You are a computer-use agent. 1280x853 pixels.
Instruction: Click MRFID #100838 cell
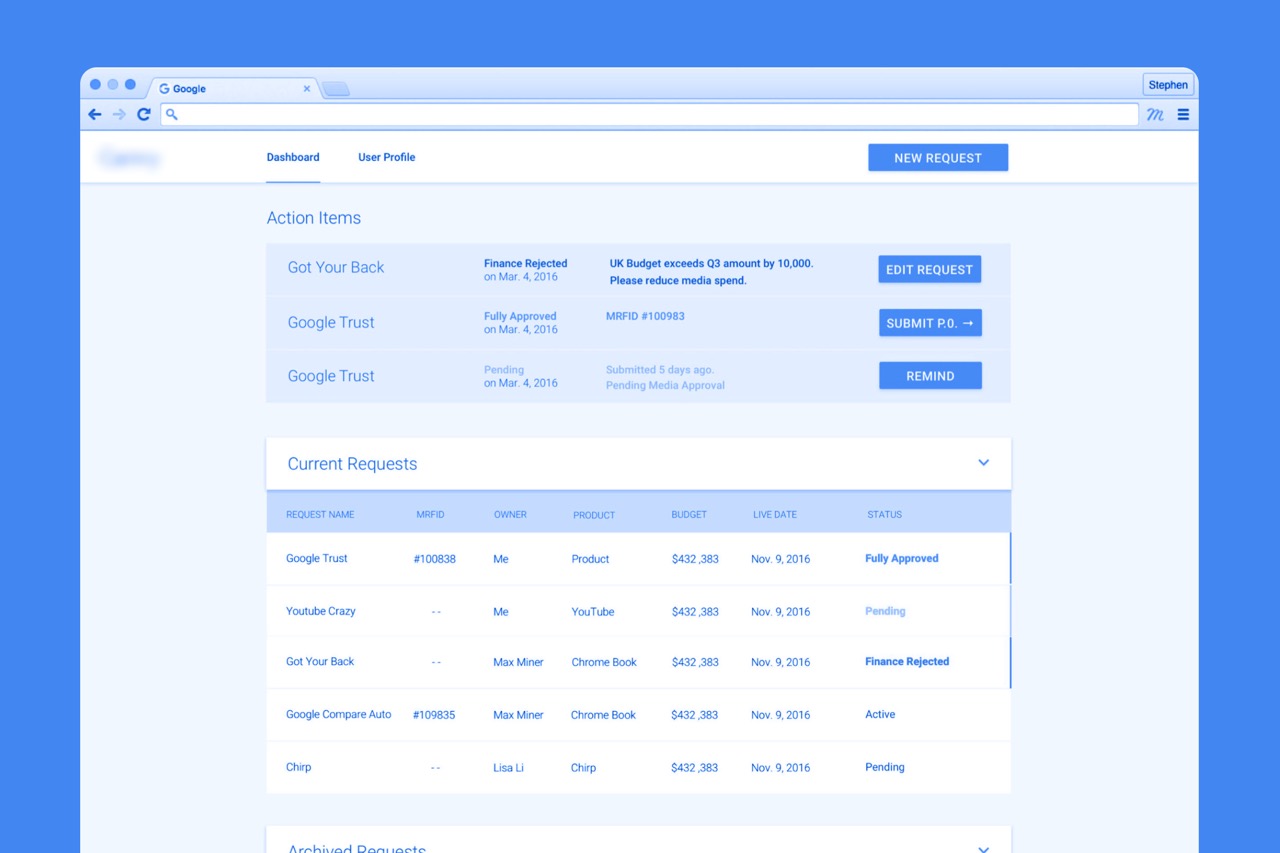click(434, 559)
